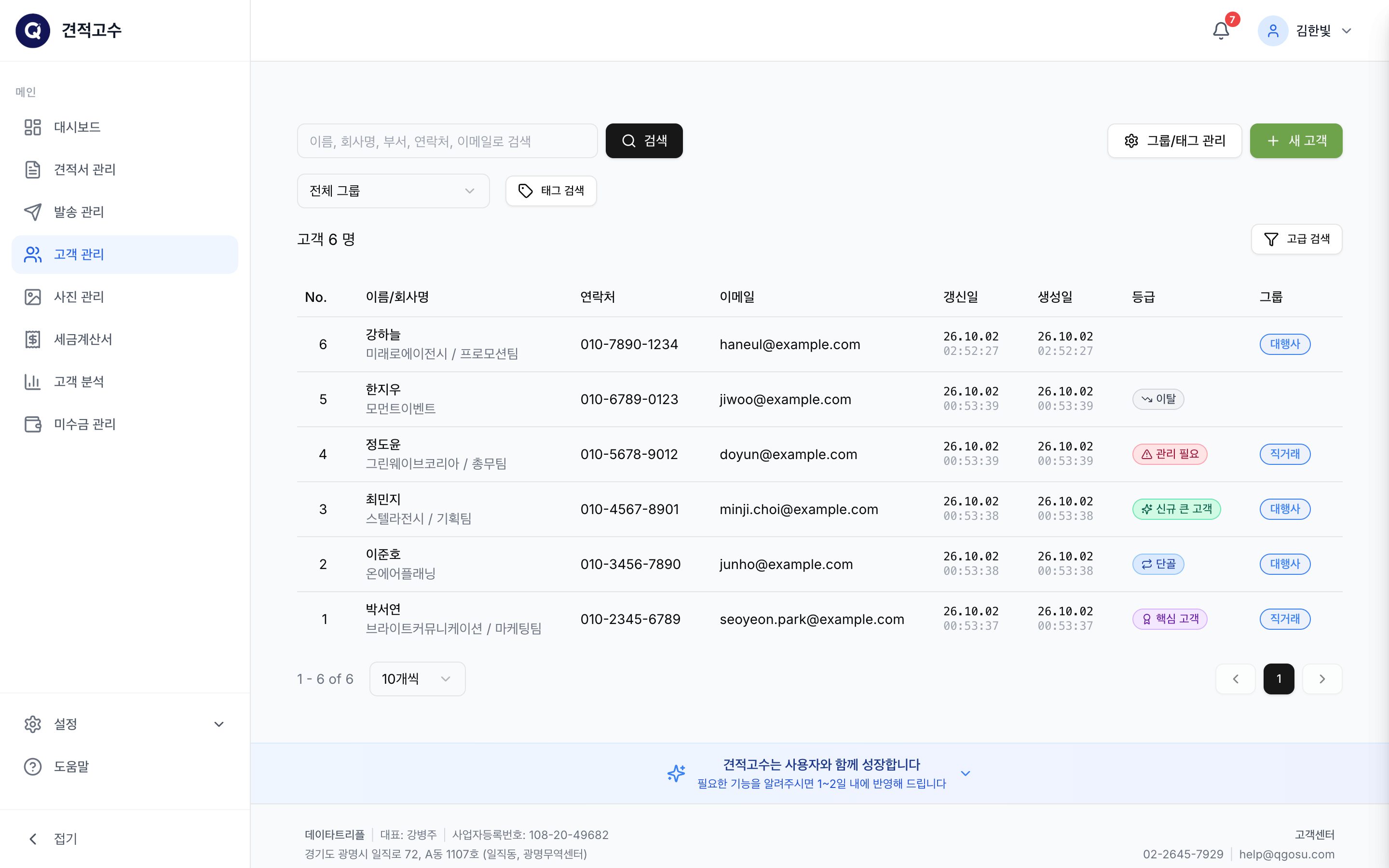This screenshot has height=868, width=1389.
Task: Open 세금계산서 menu item
Action: 124,339
